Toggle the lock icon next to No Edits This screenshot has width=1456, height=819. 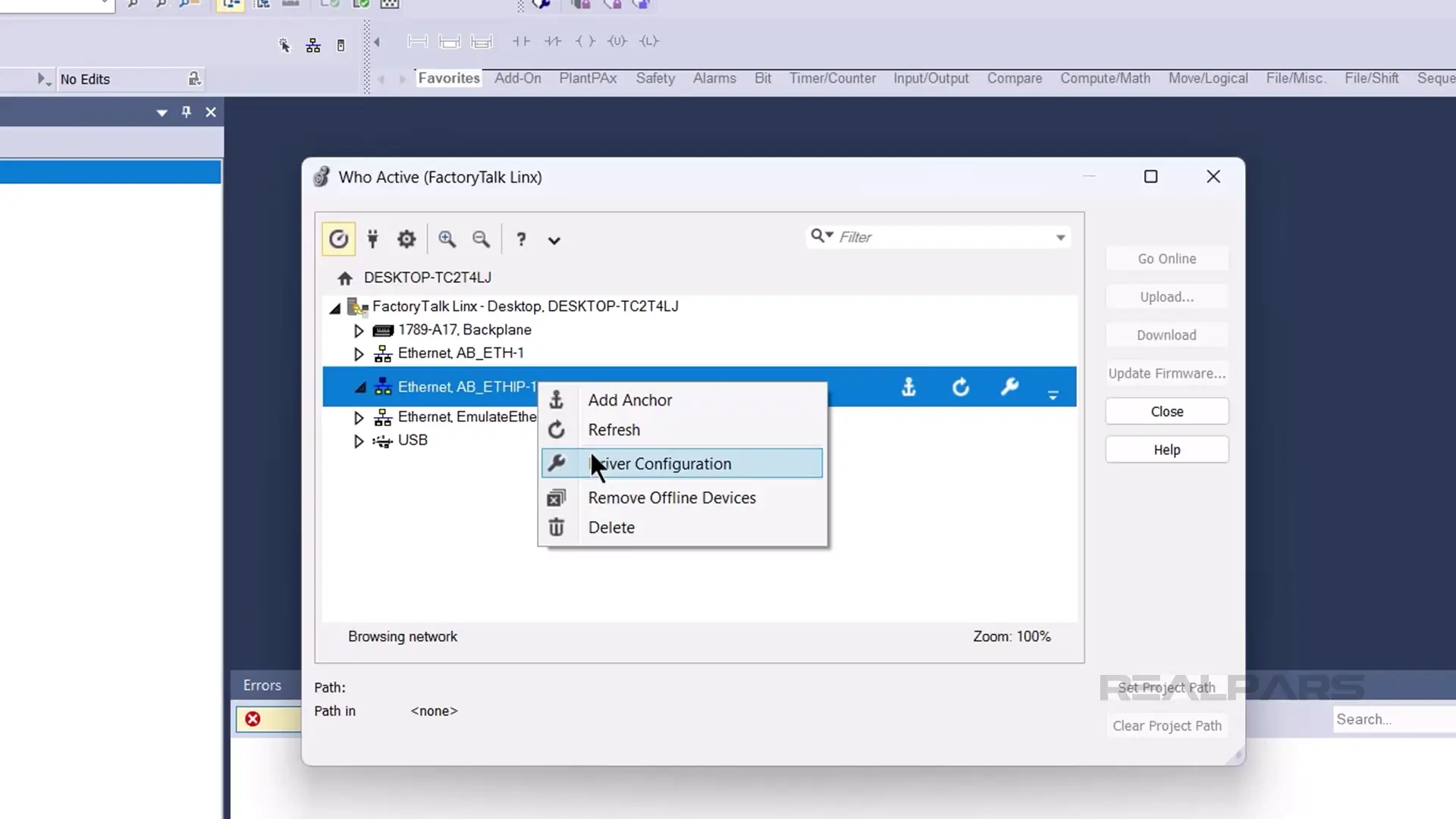pos(194,78)
